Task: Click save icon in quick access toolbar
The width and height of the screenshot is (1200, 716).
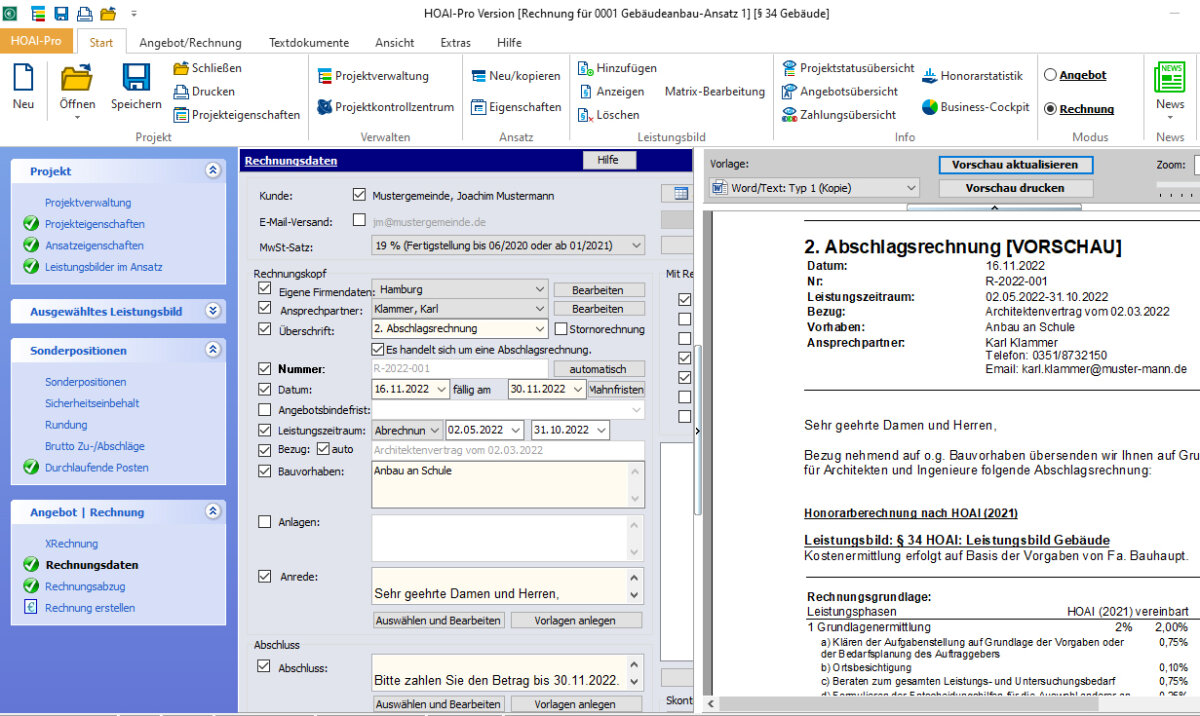Action: coord(61,13)
